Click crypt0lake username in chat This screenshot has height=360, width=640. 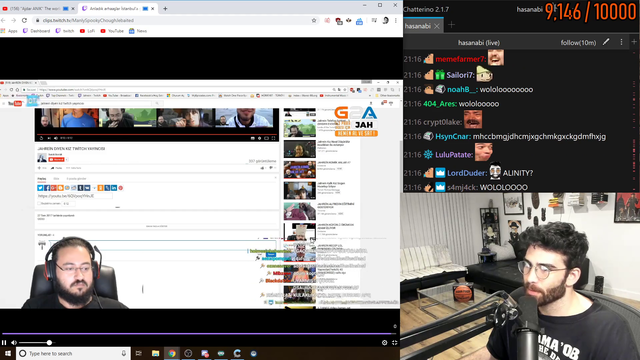point(443,122)
